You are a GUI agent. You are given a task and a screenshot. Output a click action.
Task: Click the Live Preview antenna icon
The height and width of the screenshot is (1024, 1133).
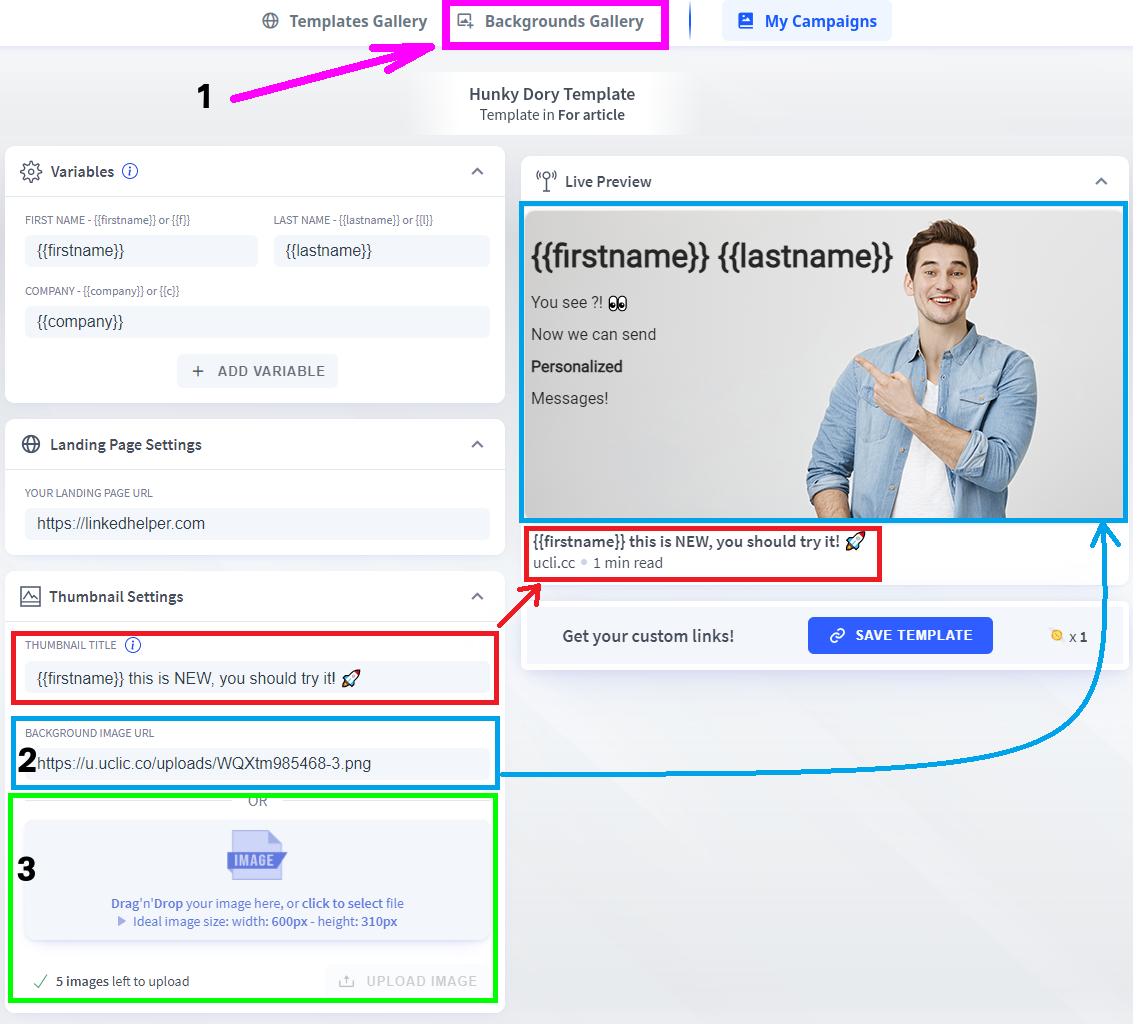[x=546, y=181]
